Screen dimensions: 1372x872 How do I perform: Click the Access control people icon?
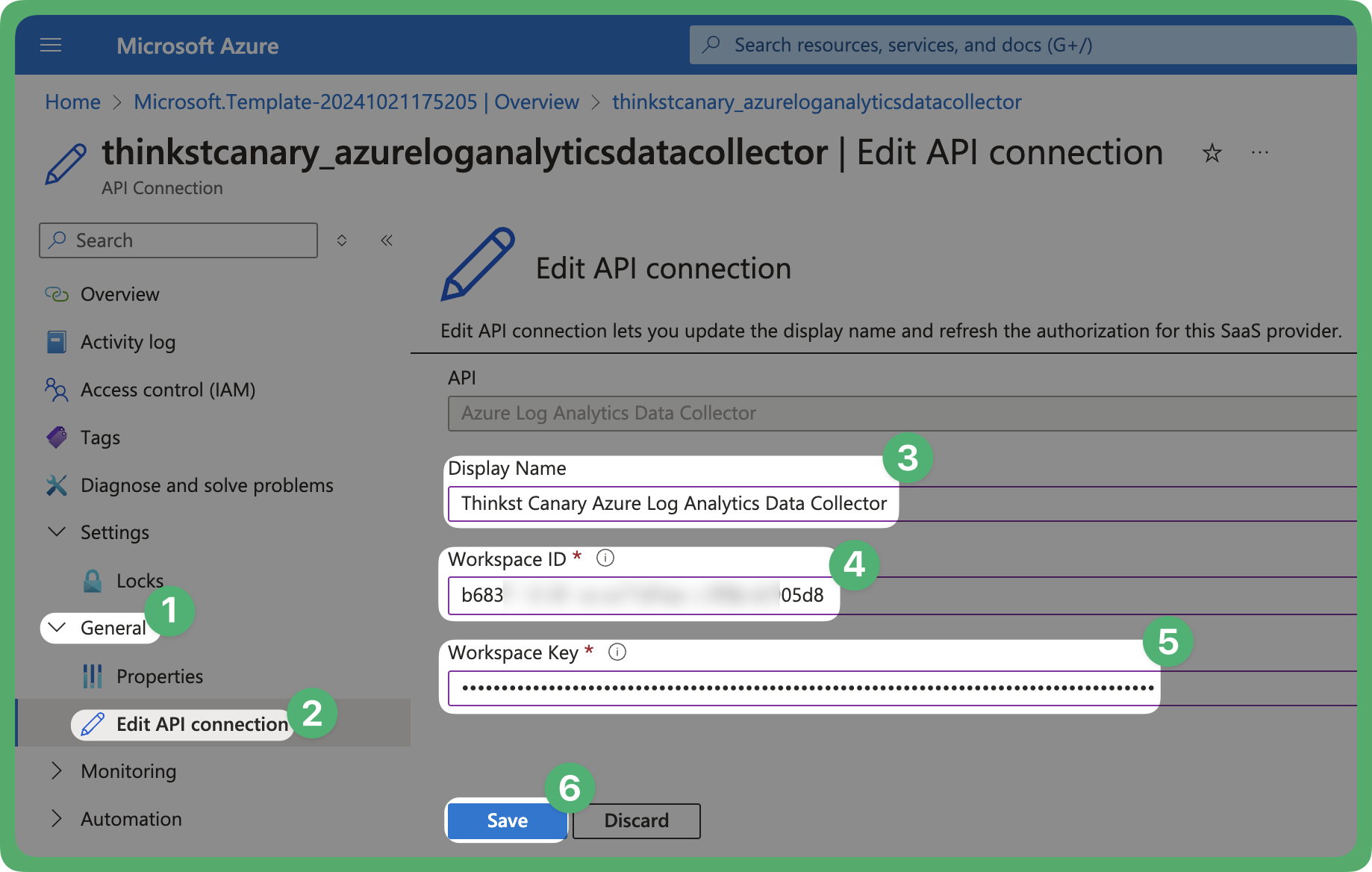[x=56, y=389]
